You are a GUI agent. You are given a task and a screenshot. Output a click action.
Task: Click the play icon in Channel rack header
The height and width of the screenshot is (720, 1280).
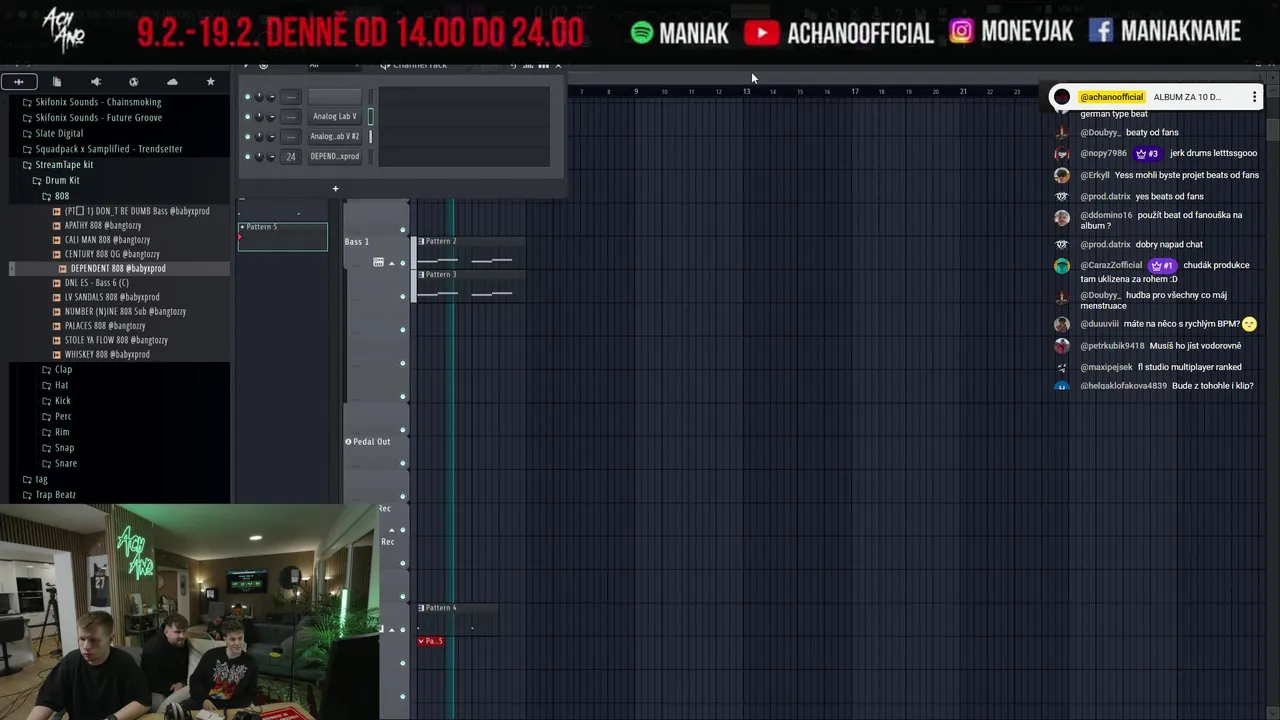[x=246, y=65]
